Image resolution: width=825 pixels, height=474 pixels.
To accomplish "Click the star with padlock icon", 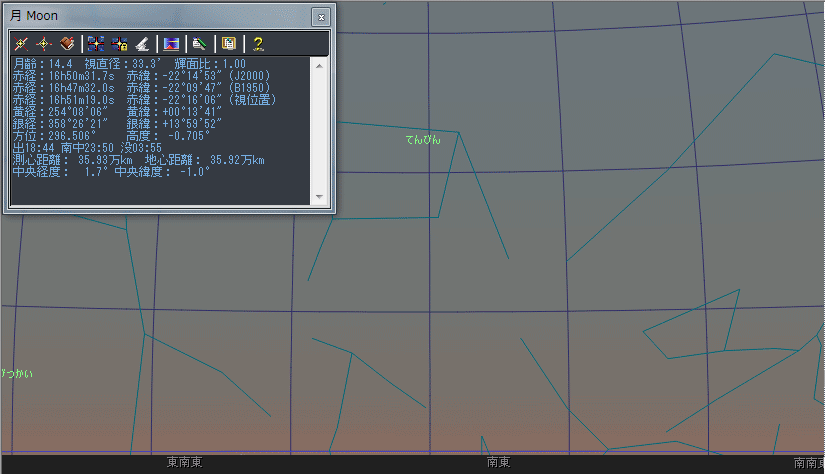I will pyautogui.click(x=119, y=44).
